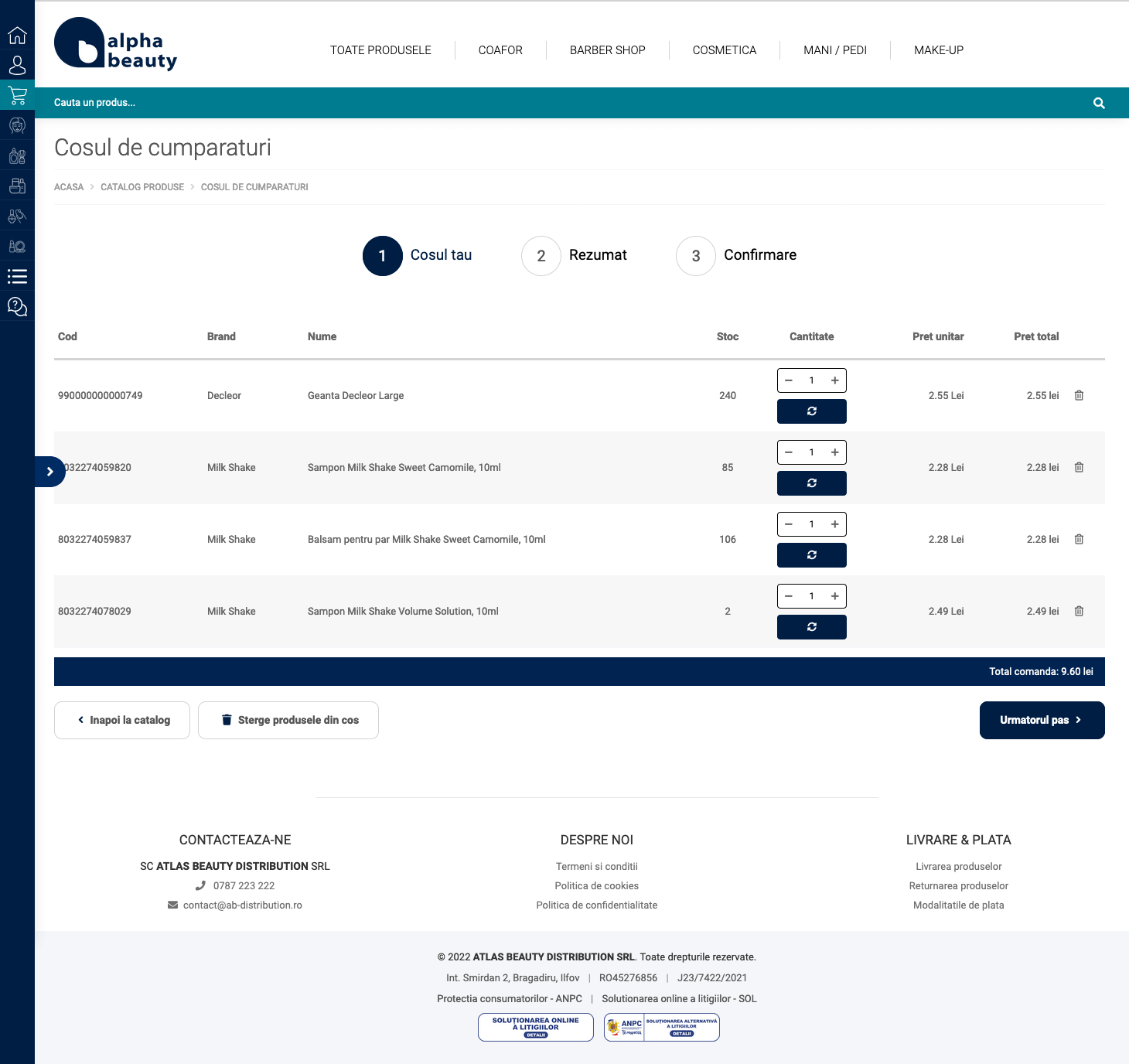The width and height of the screenshot is (1129, 1064).
Task: Open the COSMETICA menu
Action: click(724, 50)
